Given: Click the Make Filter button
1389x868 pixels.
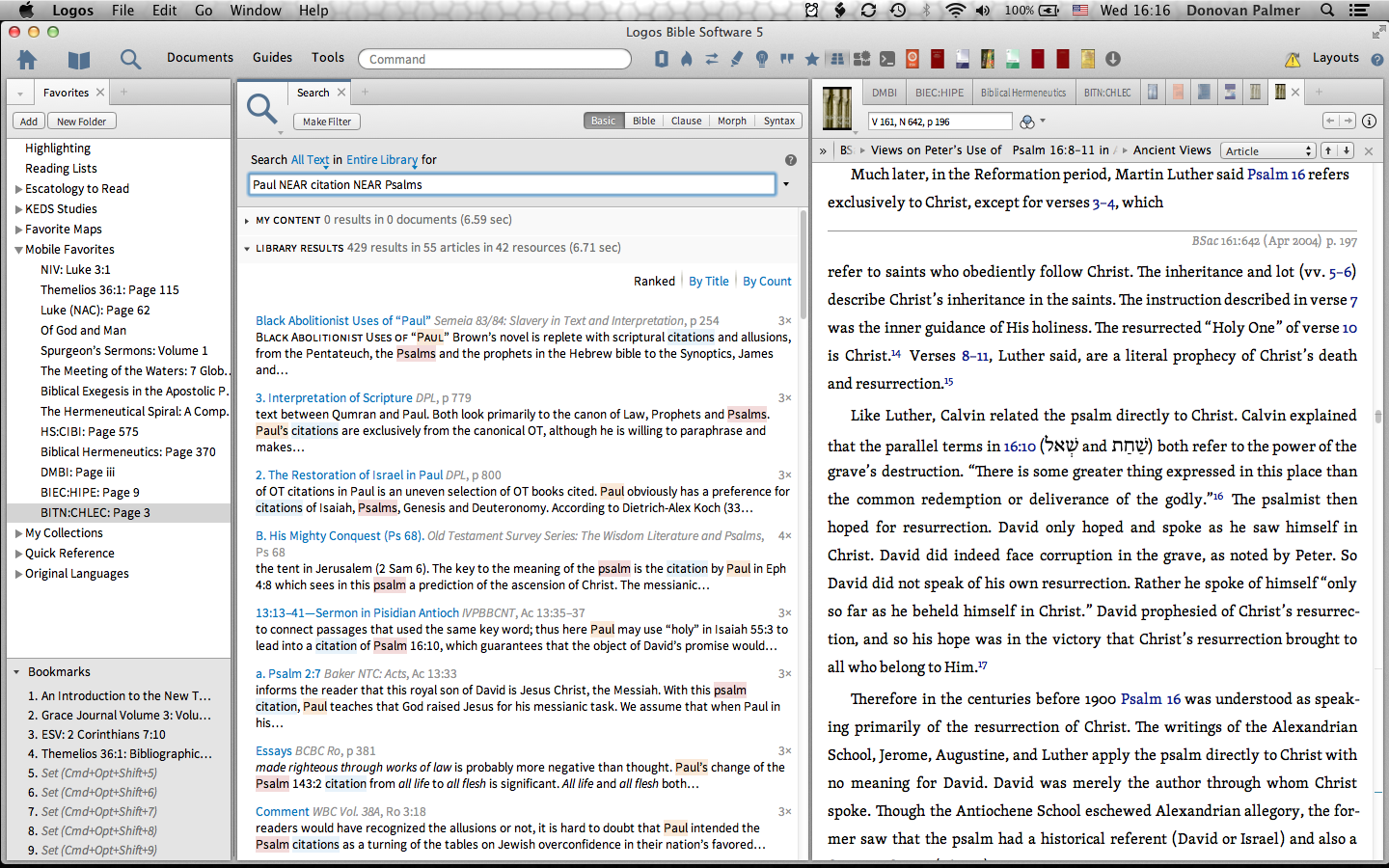Looking at the screenshot, I should [327, 122].
